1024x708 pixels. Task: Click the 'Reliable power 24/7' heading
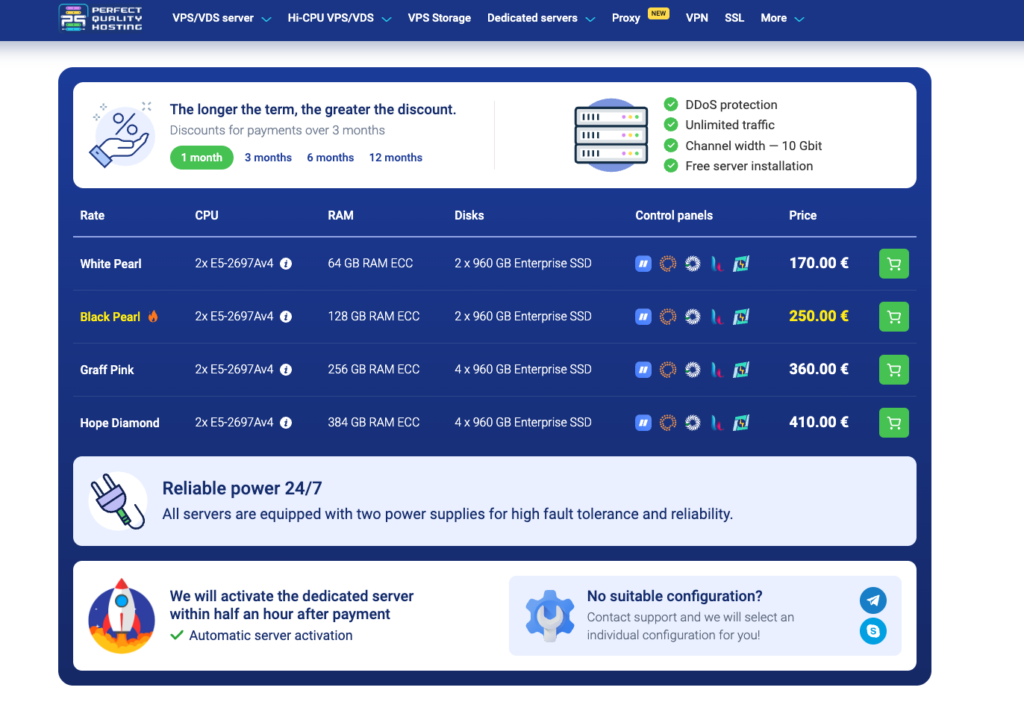pos(242,489)
